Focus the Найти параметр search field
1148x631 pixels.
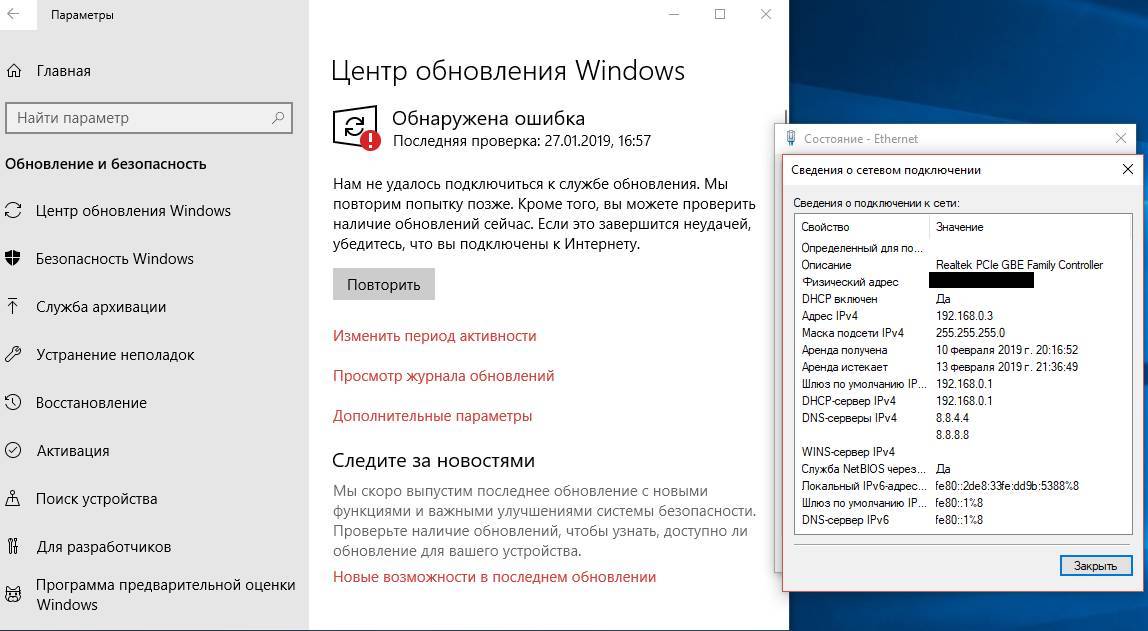click(149, 118)
